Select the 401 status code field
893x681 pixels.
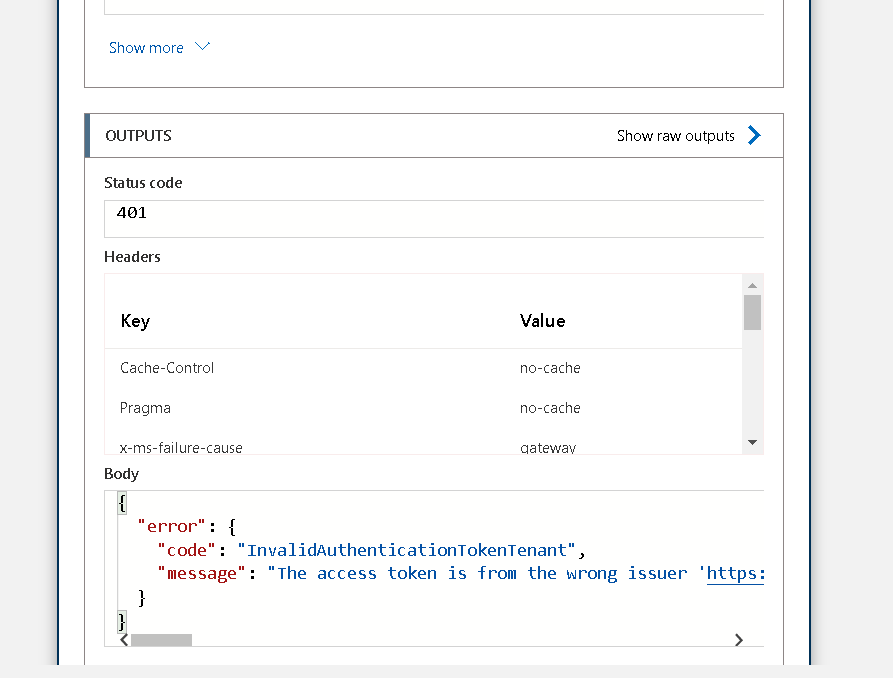click(x=434, y=219)
